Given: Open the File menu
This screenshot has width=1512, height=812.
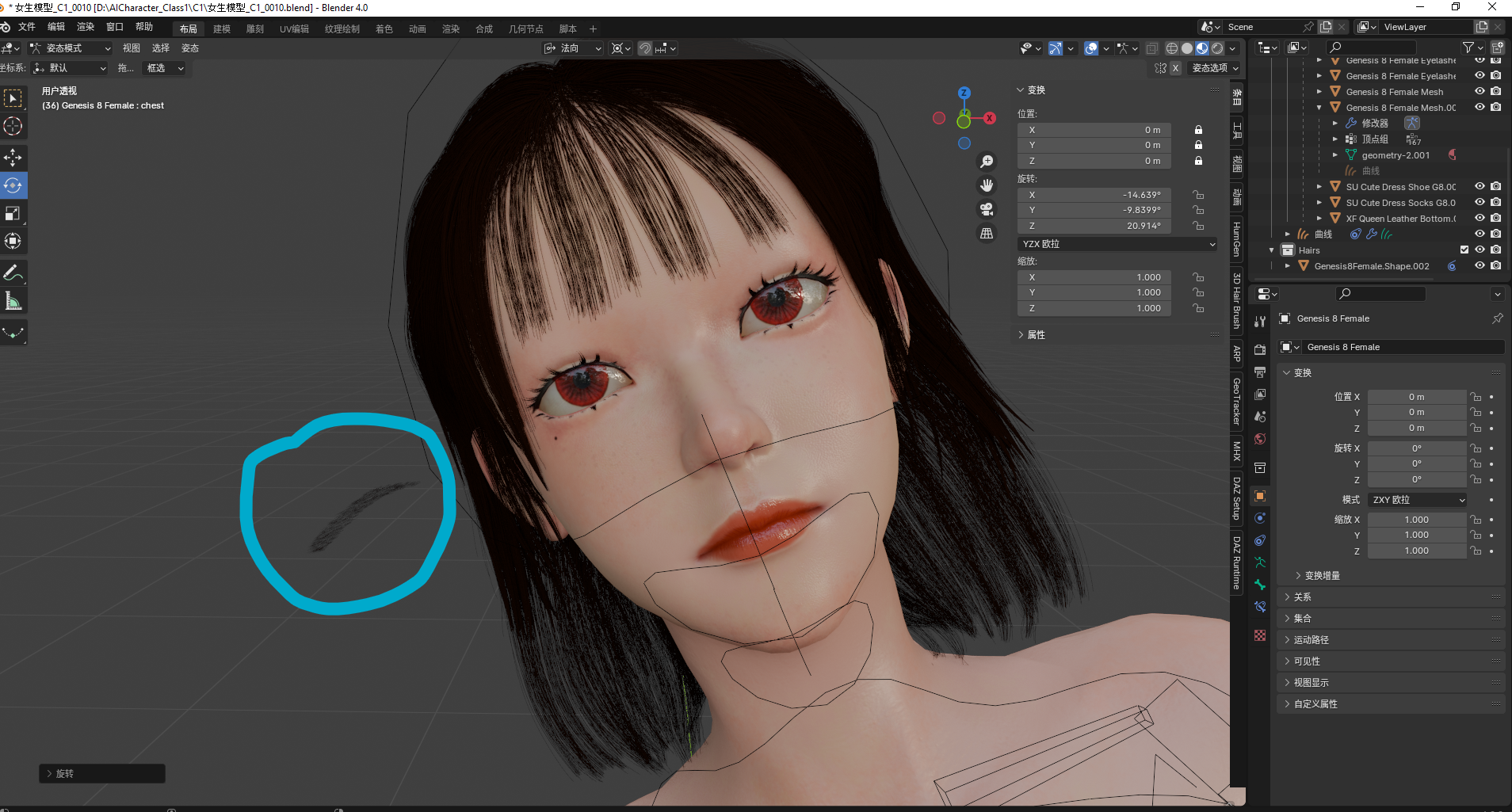Looking at the screenshot, I should tap(27, 27).
